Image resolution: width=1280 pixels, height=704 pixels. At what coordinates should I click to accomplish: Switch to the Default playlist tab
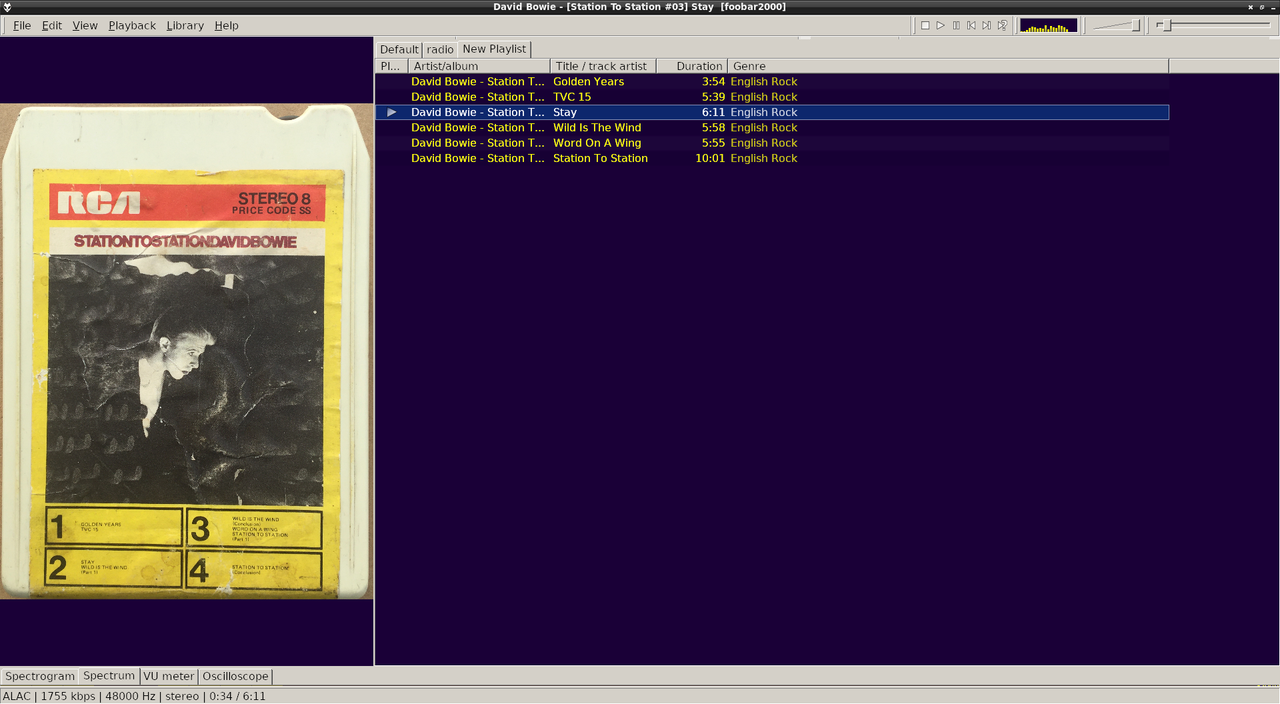pos(399,49)
